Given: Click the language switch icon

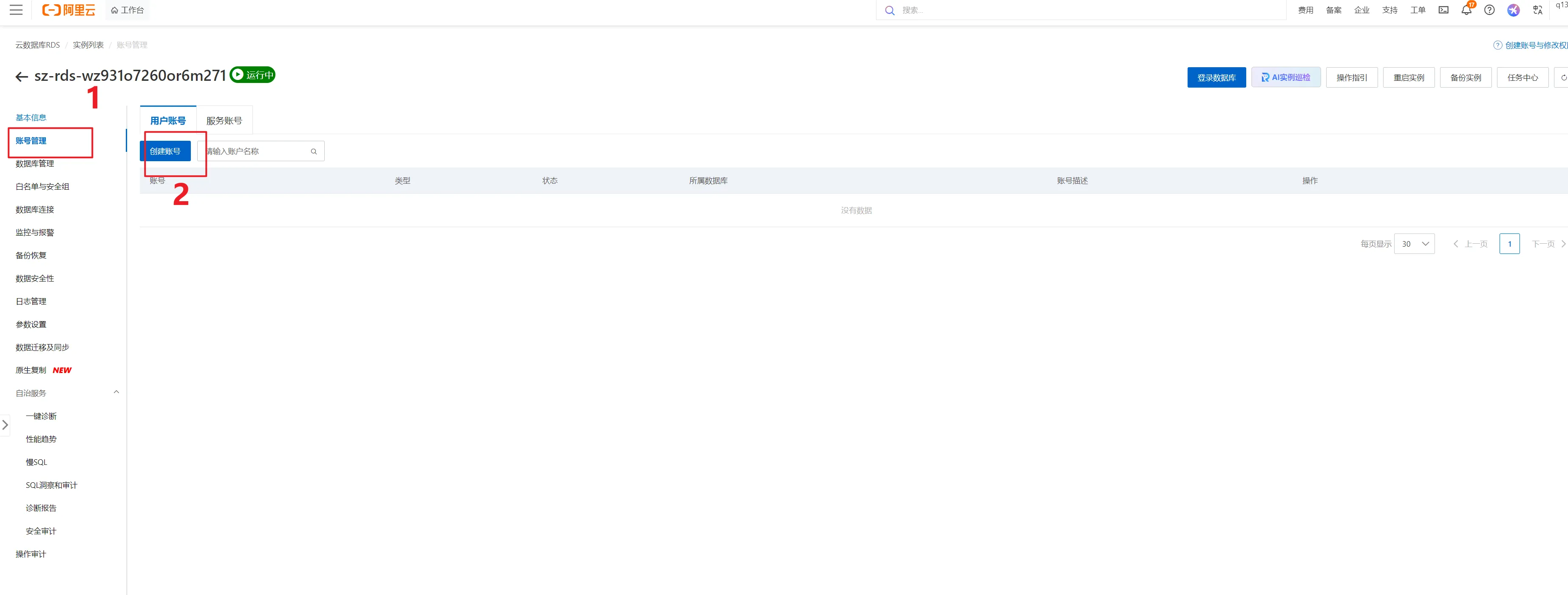Looking at the screenshot, I should [1537, 10].
